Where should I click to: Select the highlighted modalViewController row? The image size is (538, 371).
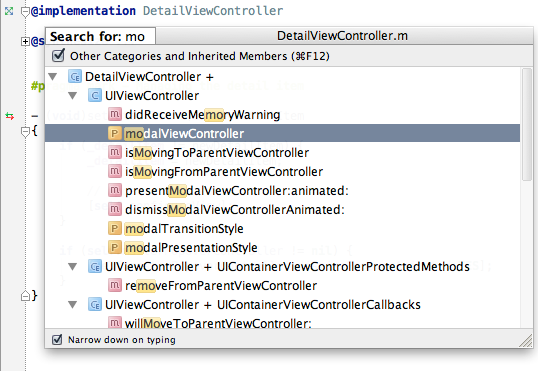(282, 133)
